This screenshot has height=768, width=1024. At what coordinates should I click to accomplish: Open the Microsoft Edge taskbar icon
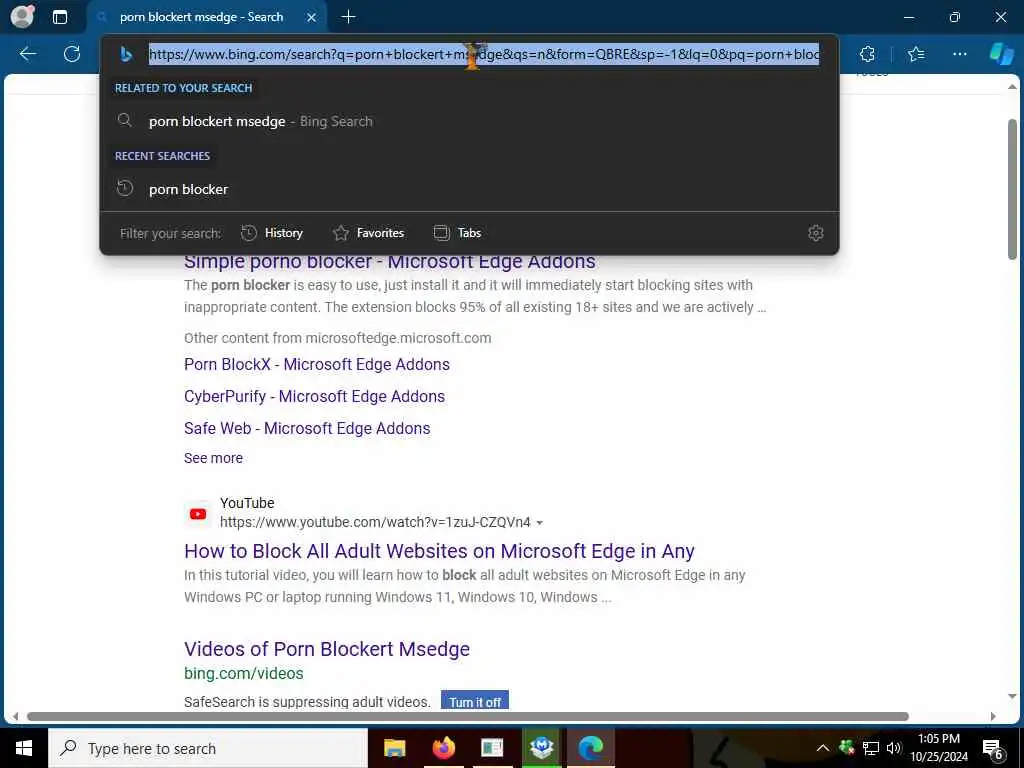click(x=590, y=748)
